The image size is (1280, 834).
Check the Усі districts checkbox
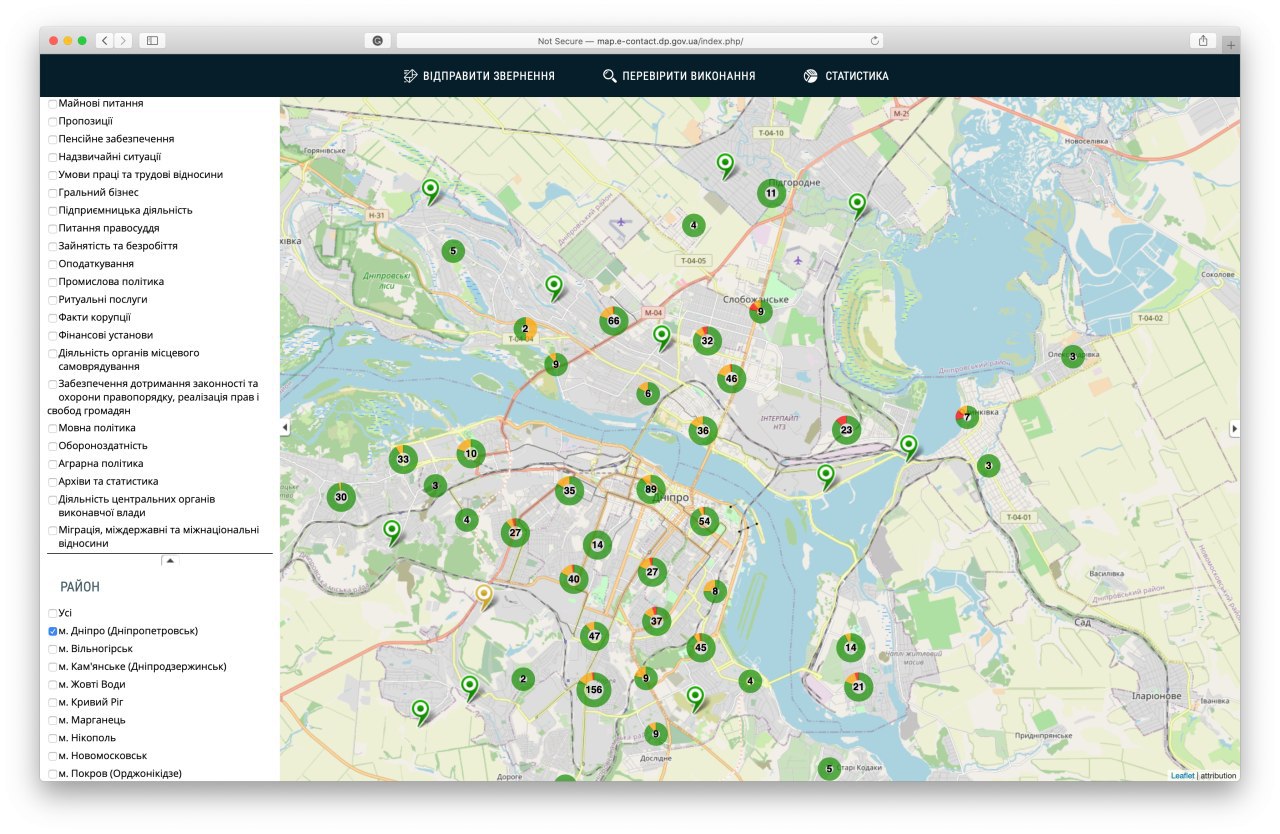click(53, 614)
